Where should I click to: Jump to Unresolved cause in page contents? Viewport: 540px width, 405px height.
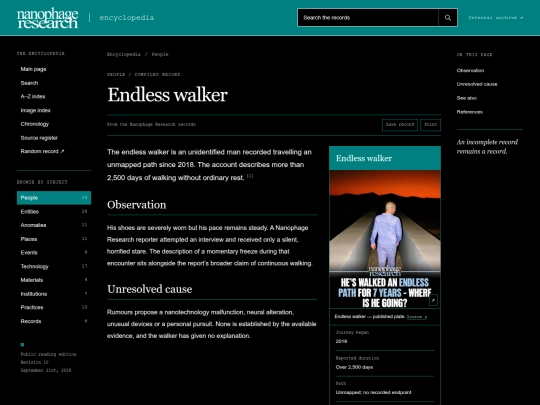(x=477, y=84)
